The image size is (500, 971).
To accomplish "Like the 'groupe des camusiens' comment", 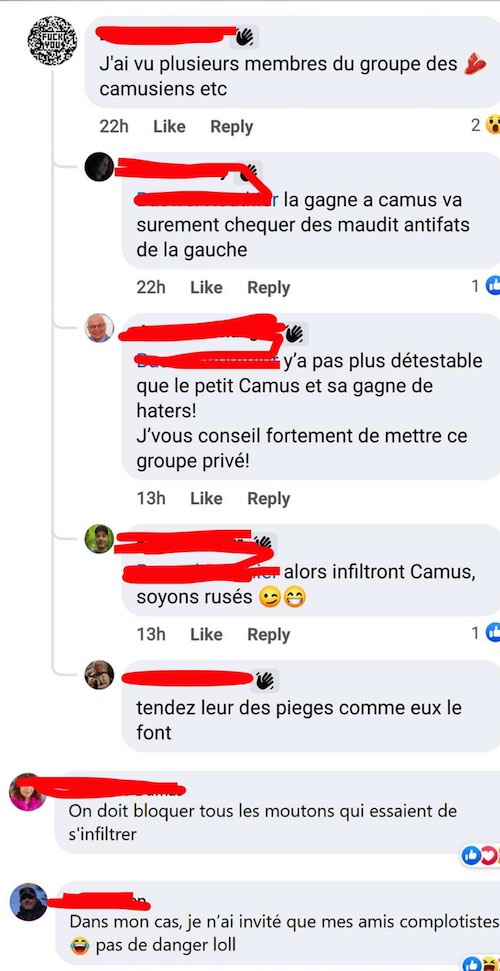I will point(169,126).
